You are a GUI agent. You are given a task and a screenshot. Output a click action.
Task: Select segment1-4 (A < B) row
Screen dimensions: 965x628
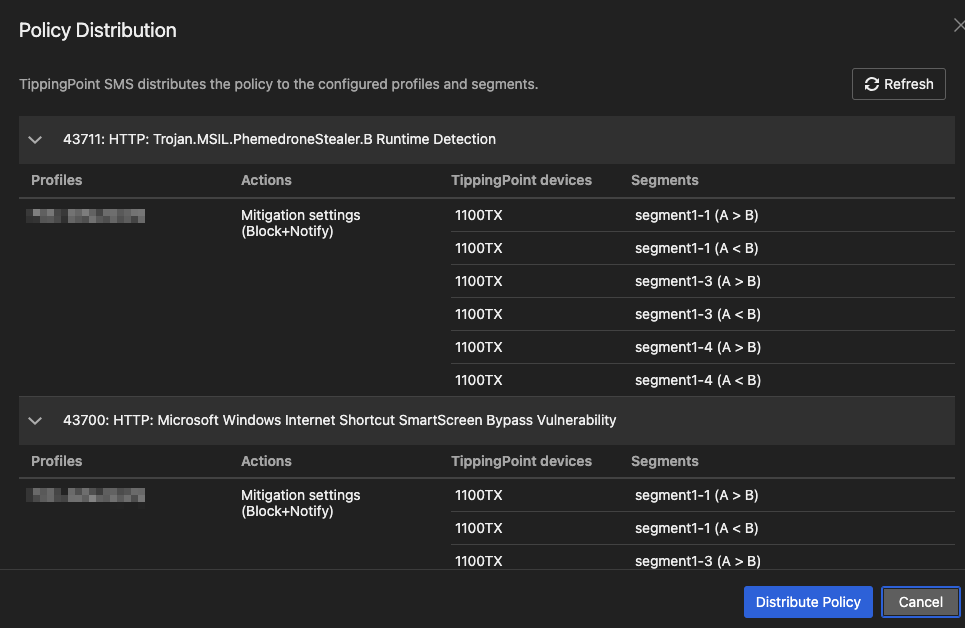pyautogui.click(x=697, y=380)
